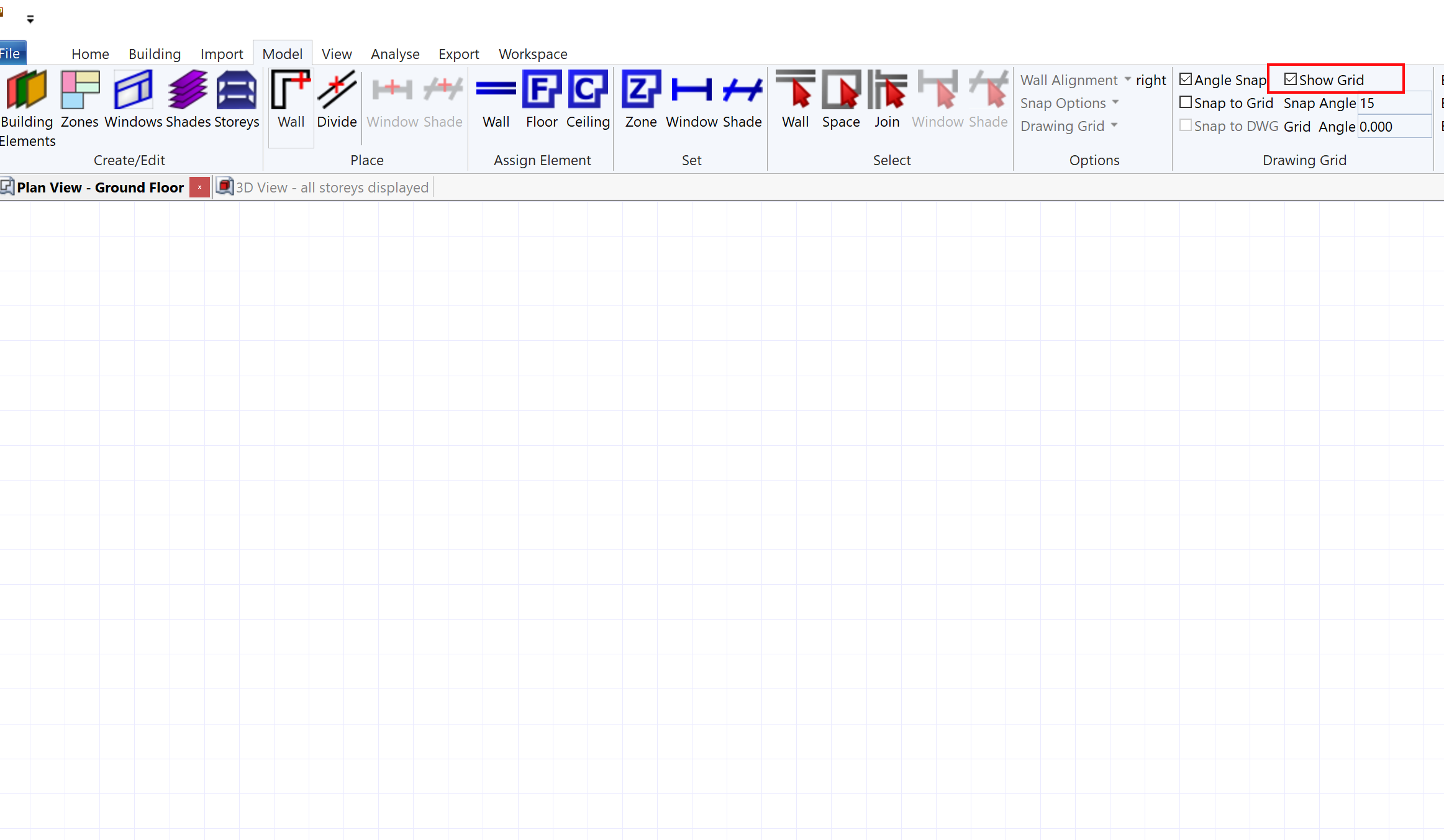Open the File menu
The image size is (1444, 840).
11,53
